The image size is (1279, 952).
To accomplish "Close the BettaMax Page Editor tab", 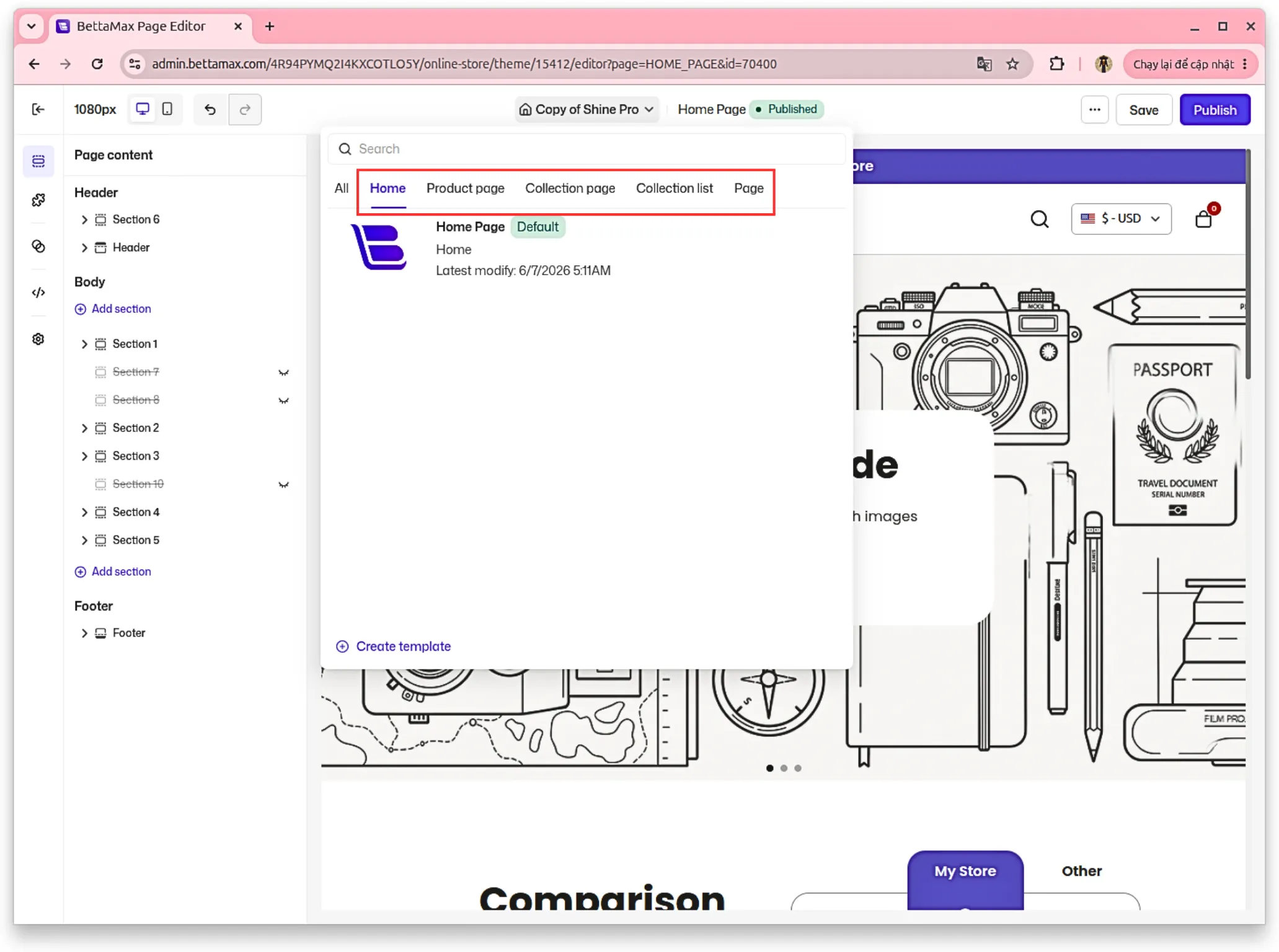I will 238,27.
